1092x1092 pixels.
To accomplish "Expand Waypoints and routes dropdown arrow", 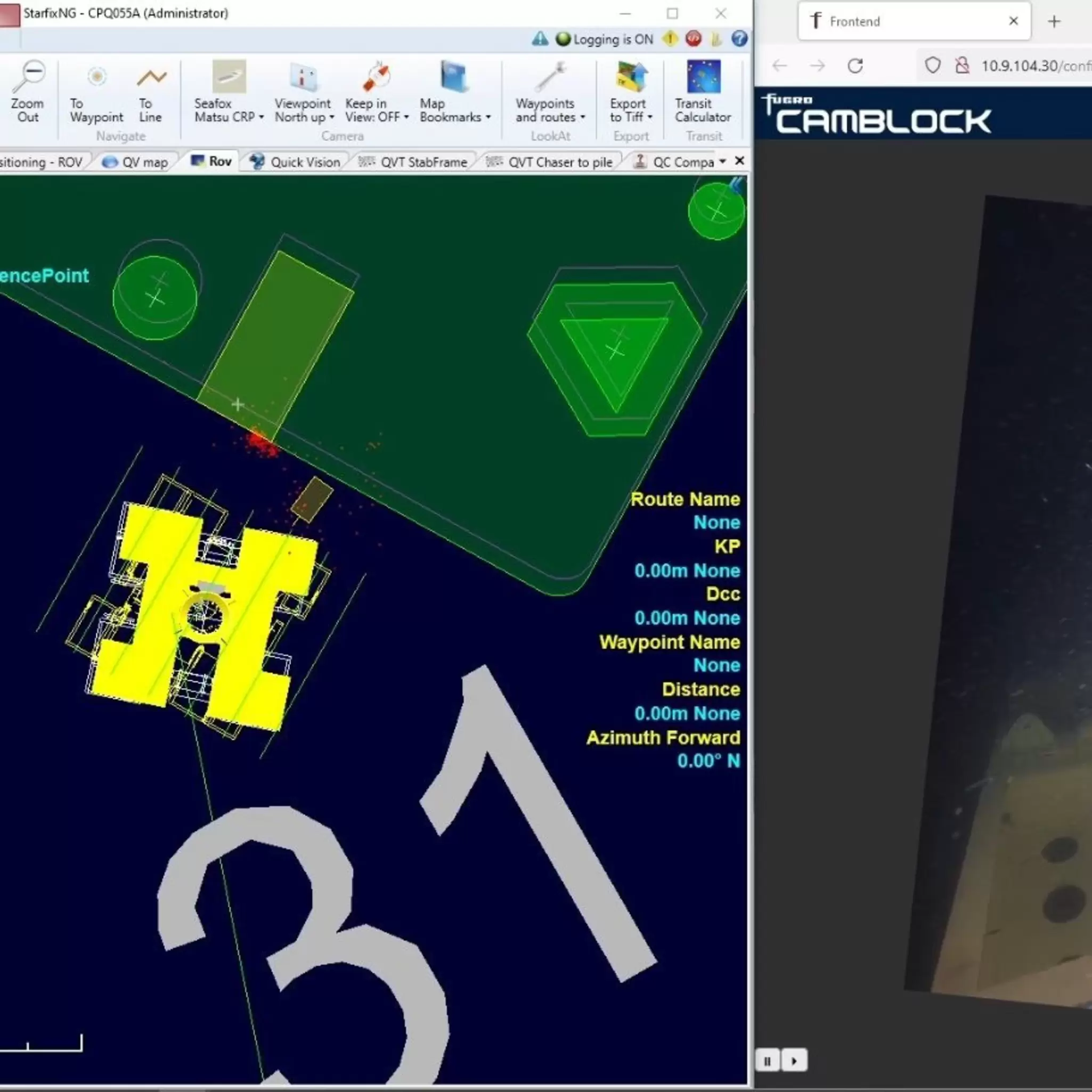I will (x=583, y=118).
